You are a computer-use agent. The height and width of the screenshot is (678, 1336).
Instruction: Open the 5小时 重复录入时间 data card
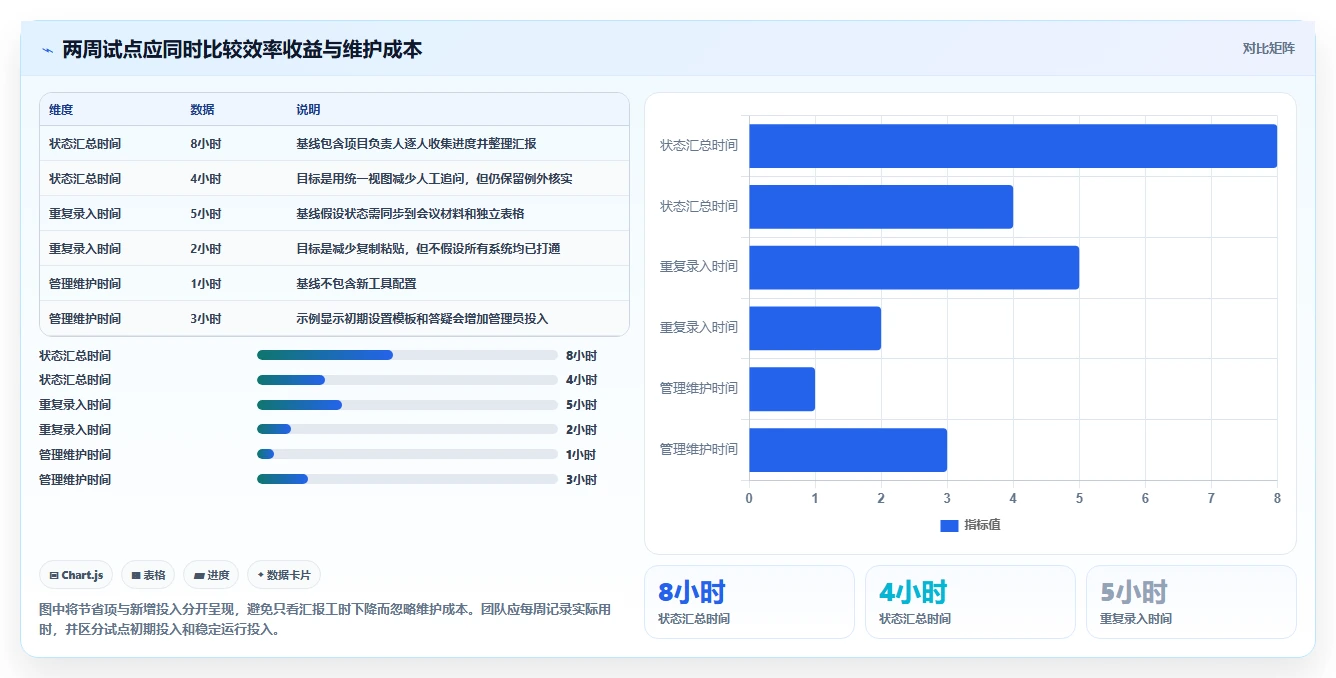[1191, 602]
